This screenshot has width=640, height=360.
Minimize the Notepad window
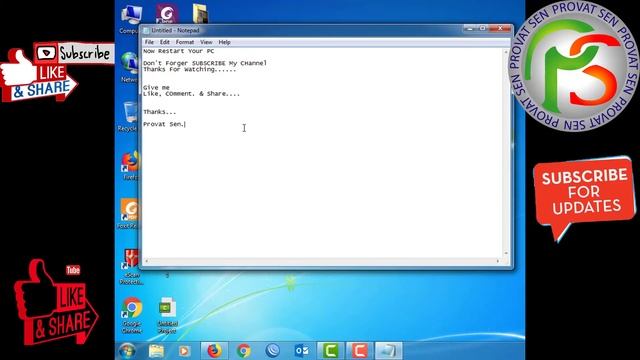[x=470, y=29]
